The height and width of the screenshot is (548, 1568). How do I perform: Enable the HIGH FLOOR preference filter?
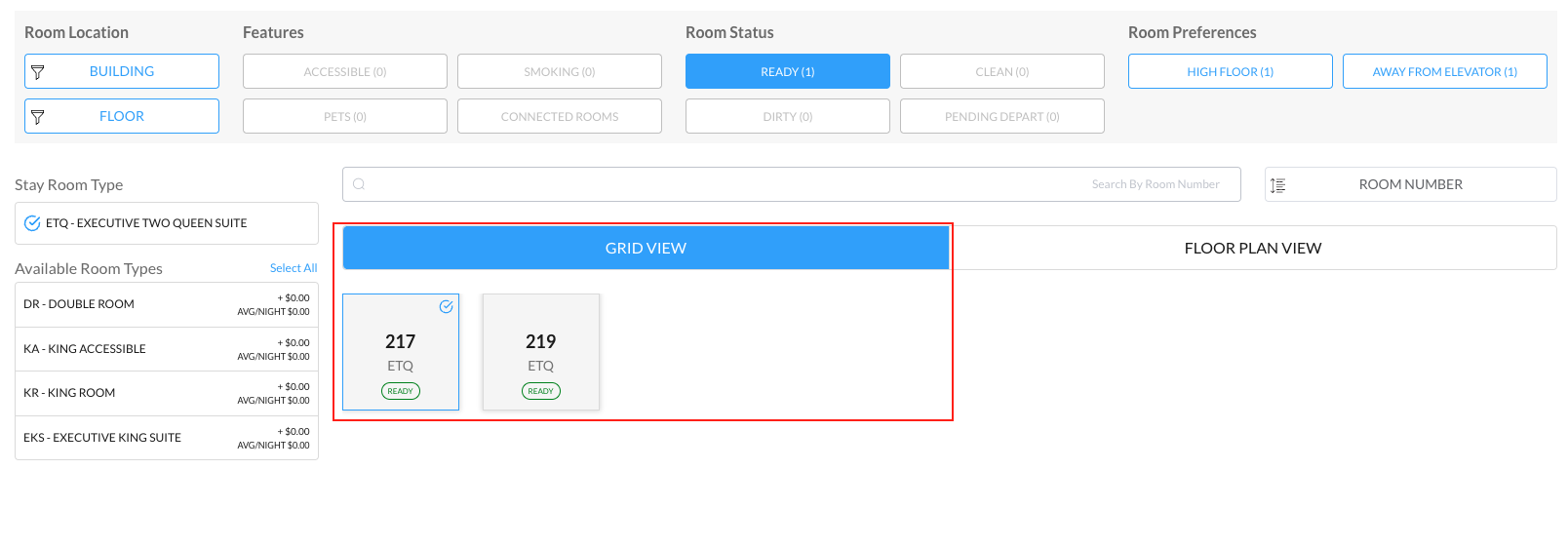tap(1230, 71)
